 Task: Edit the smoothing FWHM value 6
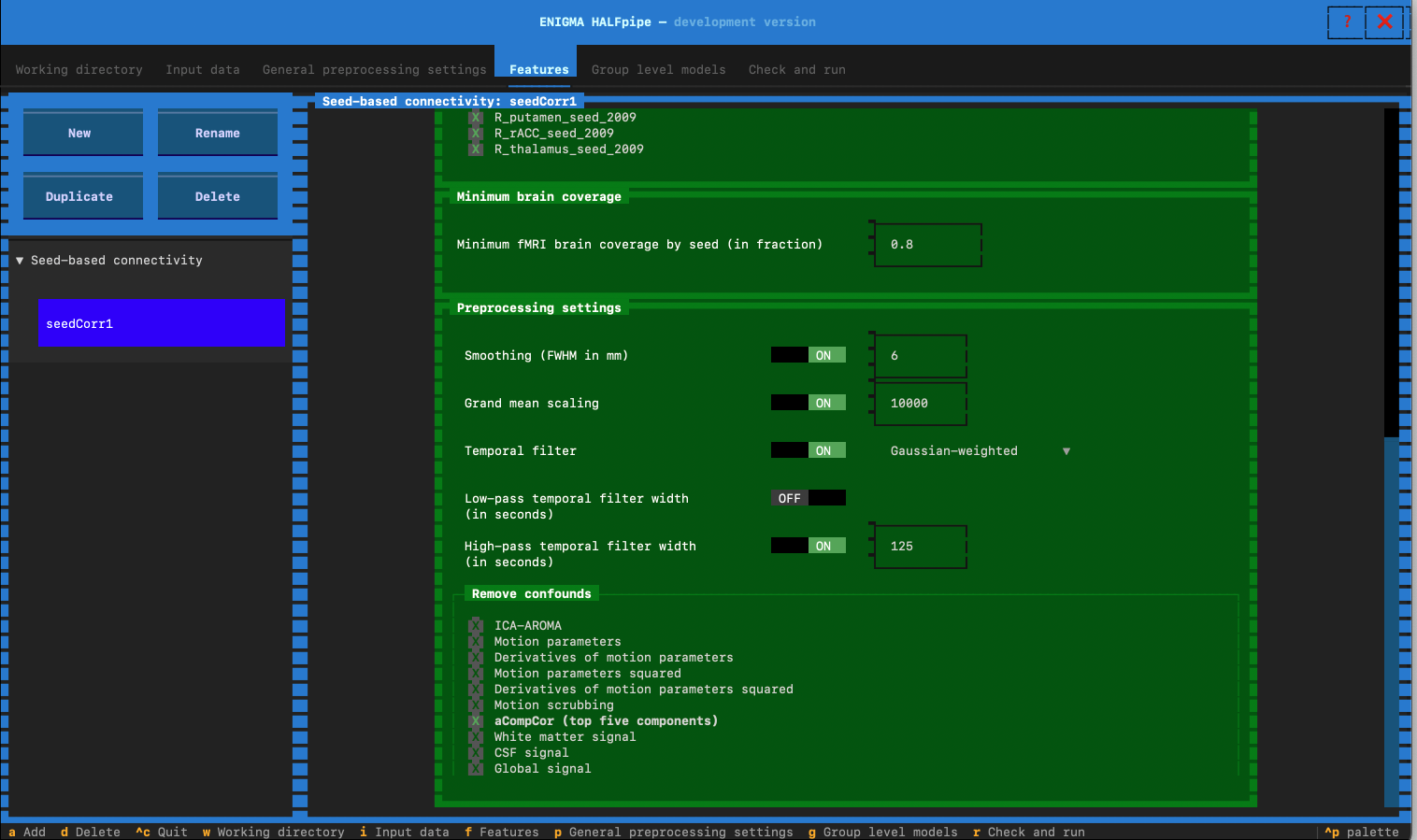(x=921, y=356)
